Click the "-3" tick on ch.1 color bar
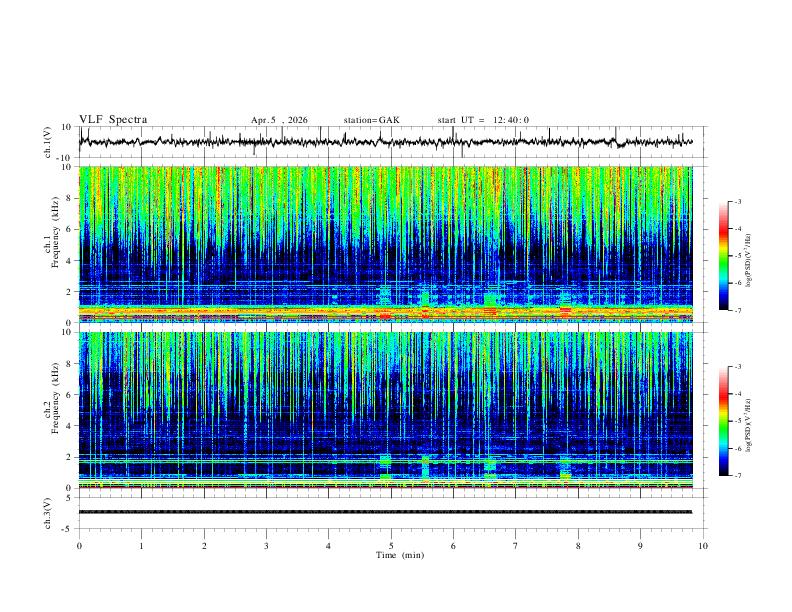 (737, 201)
